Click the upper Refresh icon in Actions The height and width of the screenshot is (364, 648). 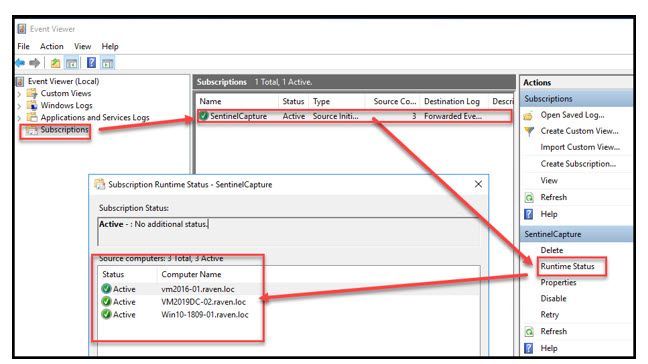pos(529,197)
